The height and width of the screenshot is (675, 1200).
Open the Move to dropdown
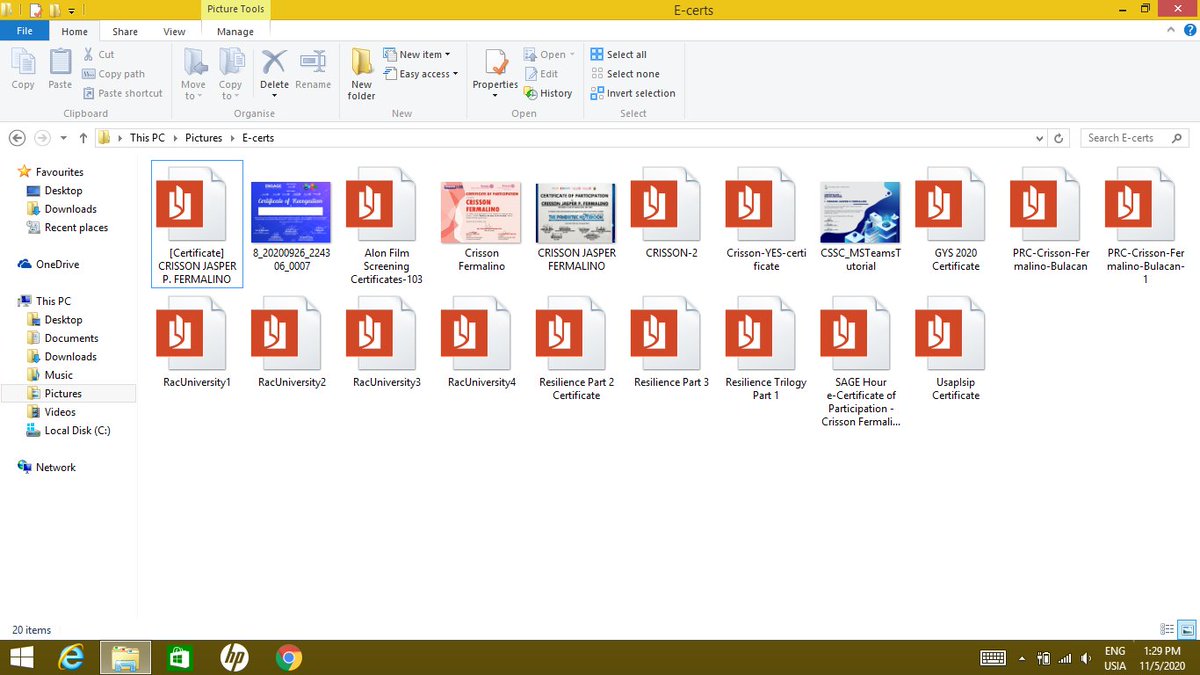(x=194, y=75)
